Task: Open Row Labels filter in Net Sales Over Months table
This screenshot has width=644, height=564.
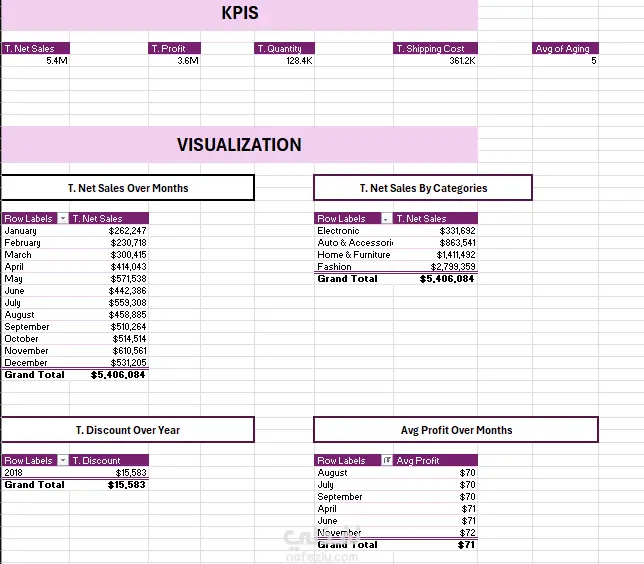Action: (63, 218)
